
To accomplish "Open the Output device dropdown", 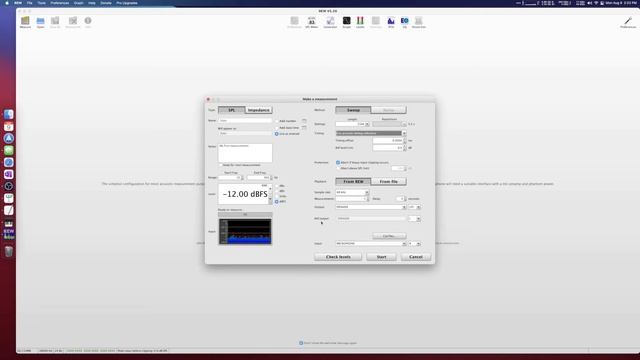I will (371, 207).
